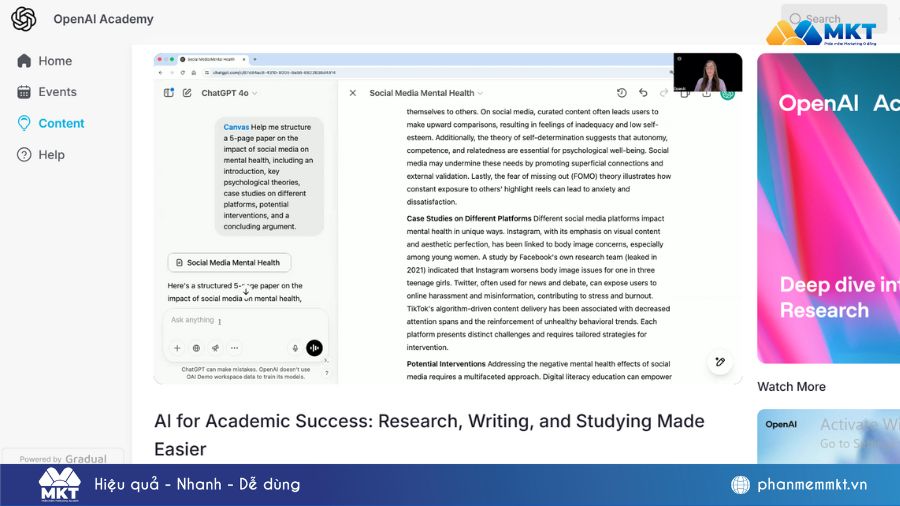
Task: Click the Home house icon
Action: pyautogui.click(x=24, y=61)
